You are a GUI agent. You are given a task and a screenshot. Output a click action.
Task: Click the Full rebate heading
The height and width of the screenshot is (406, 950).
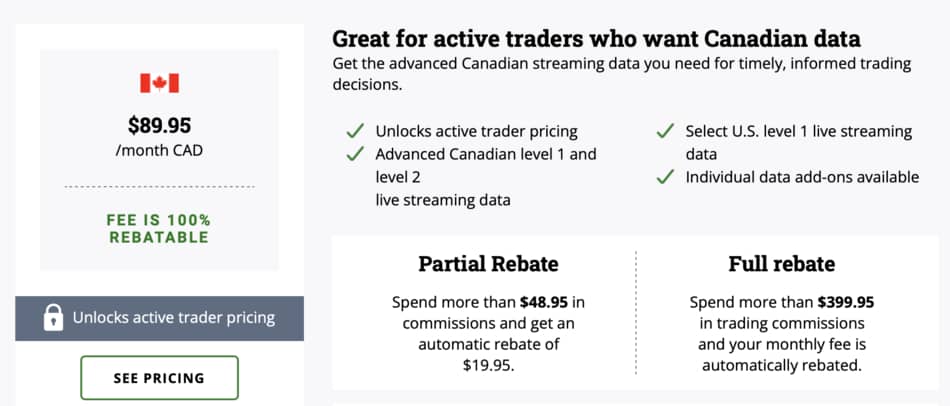coord(782,264)
